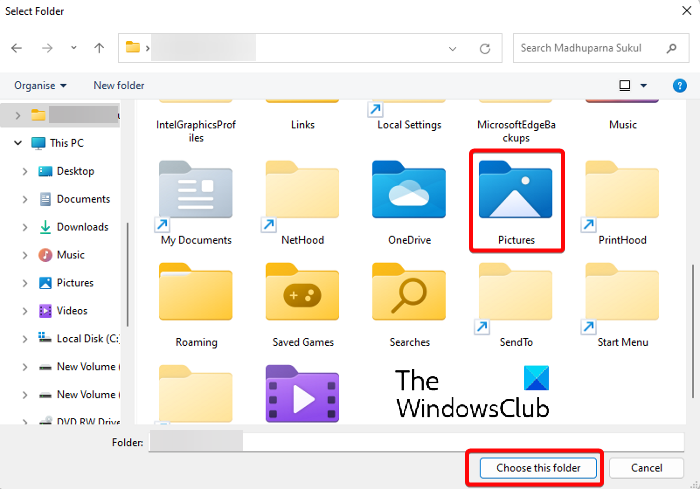Click the MicrosoftEdgeBackups folder label
Viewport: 700px width, 489px height.
point(516,131)
